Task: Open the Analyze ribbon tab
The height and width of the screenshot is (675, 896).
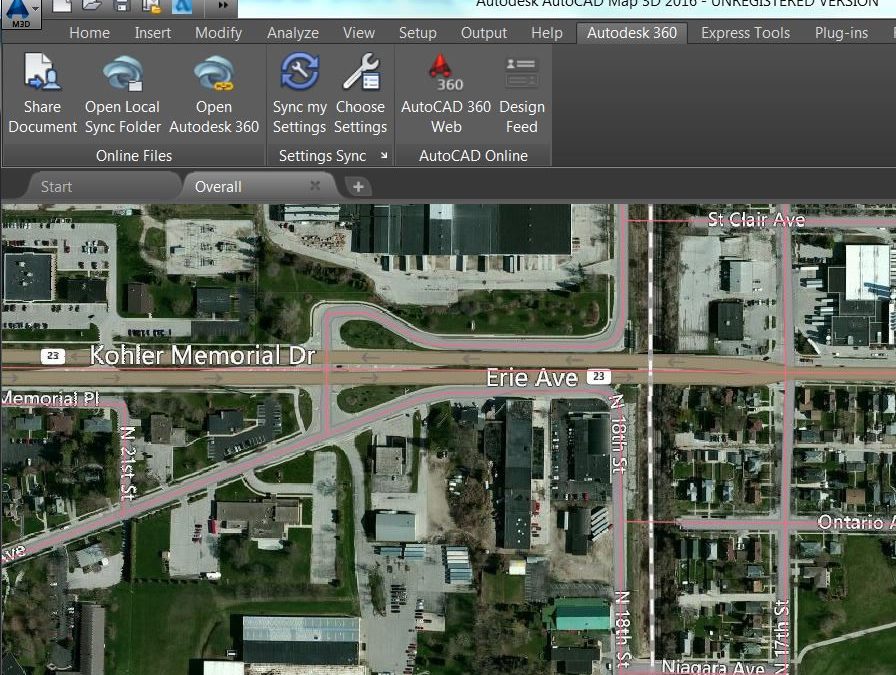Action: pos(293,33)
